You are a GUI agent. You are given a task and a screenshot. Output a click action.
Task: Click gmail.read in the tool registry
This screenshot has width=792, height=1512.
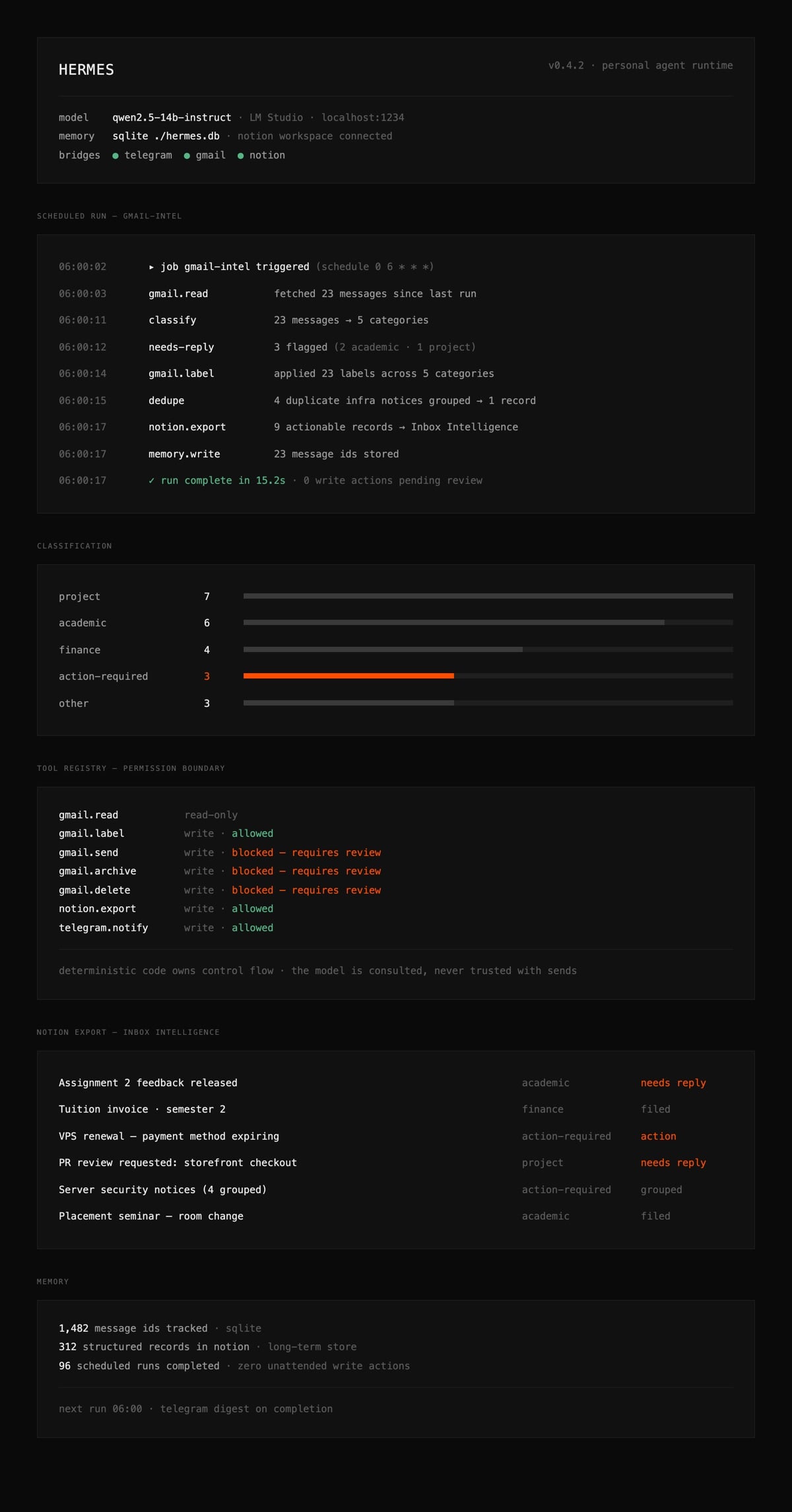pos(88,815)
